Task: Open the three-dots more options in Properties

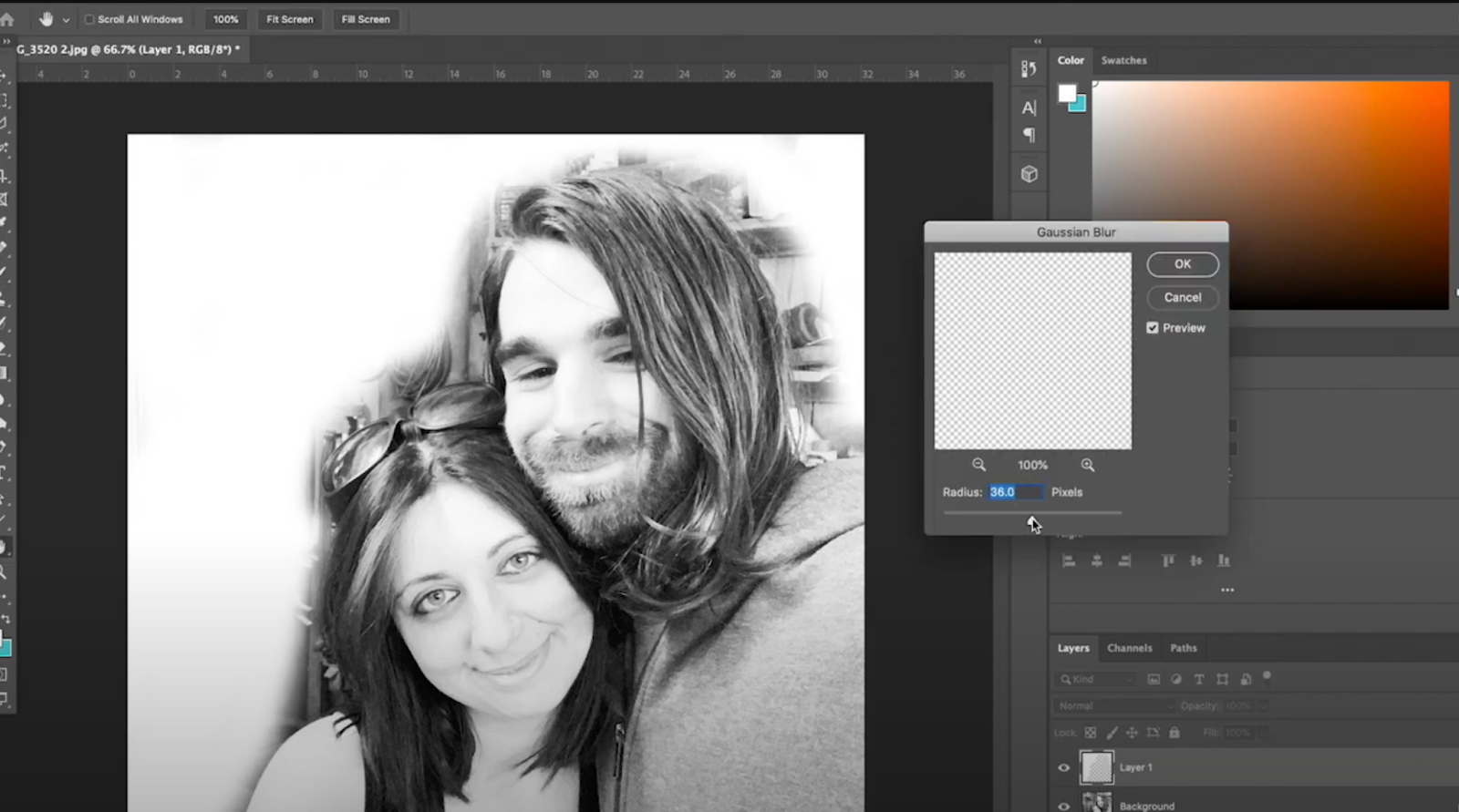Action: [1227, 590]
